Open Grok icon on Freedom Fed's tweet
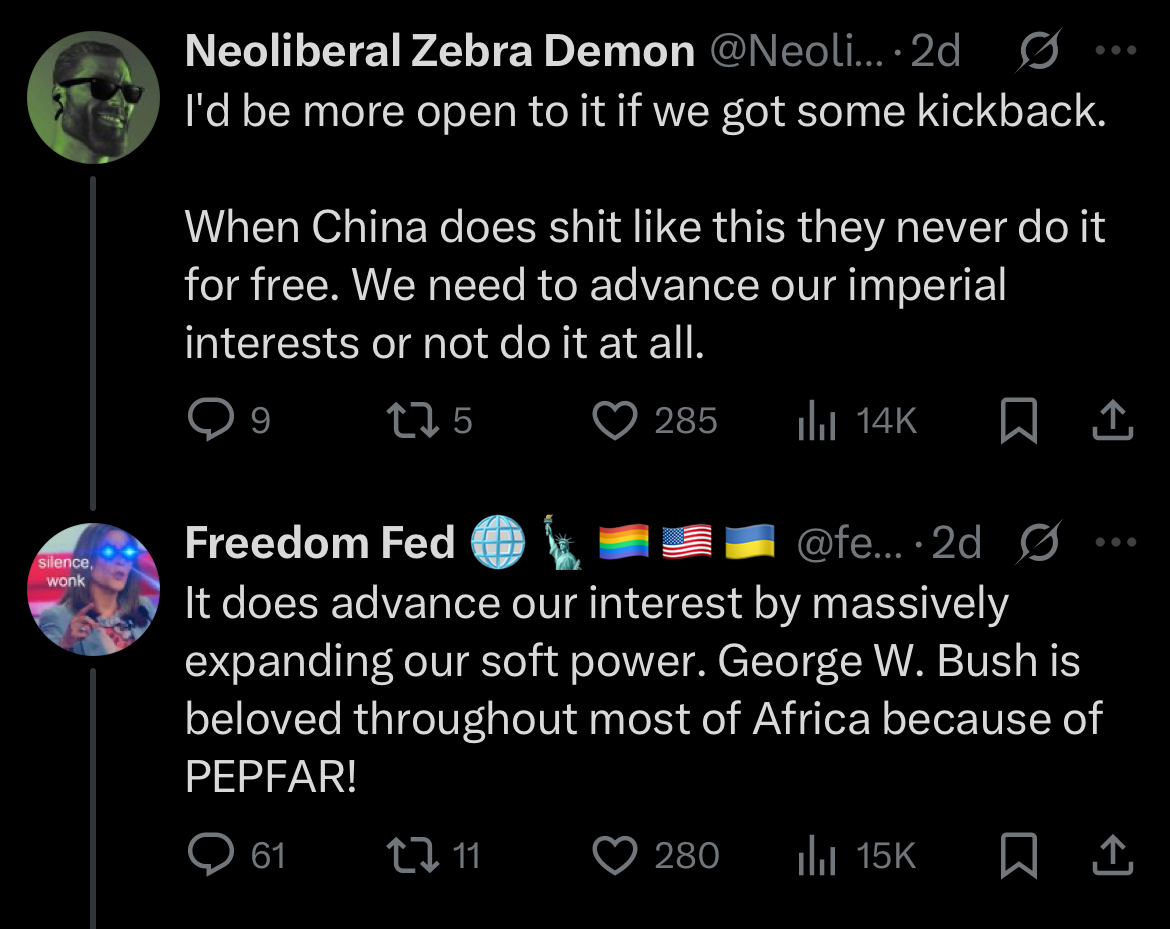Screen dimensions: 1170x929 [1038, 542]
